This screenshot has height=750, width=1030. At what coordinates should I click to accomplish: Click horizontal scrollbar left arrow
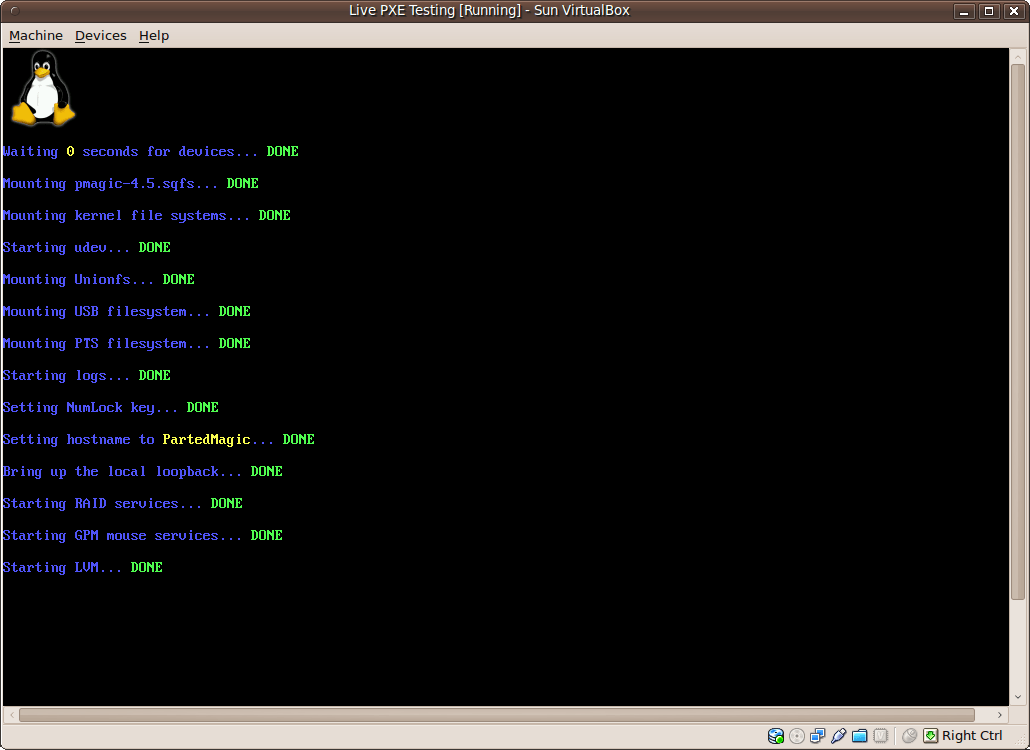pos(10,715)
